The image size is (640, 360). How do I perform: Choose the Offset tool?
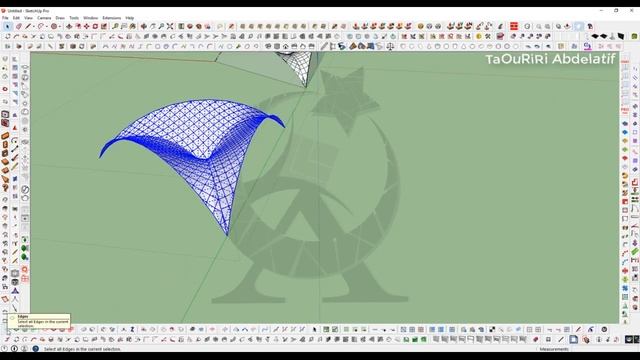pos(78,27)
